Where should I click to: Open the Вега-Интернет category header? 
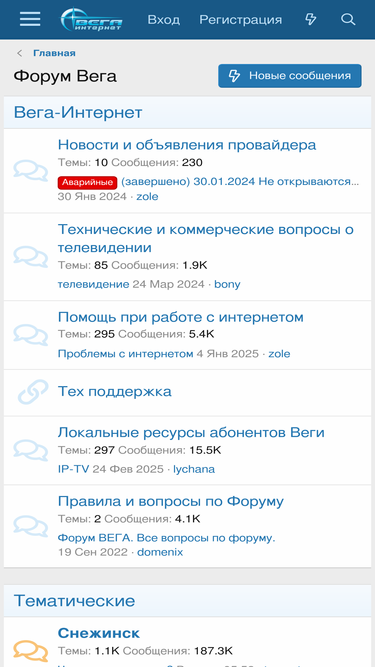78,113
